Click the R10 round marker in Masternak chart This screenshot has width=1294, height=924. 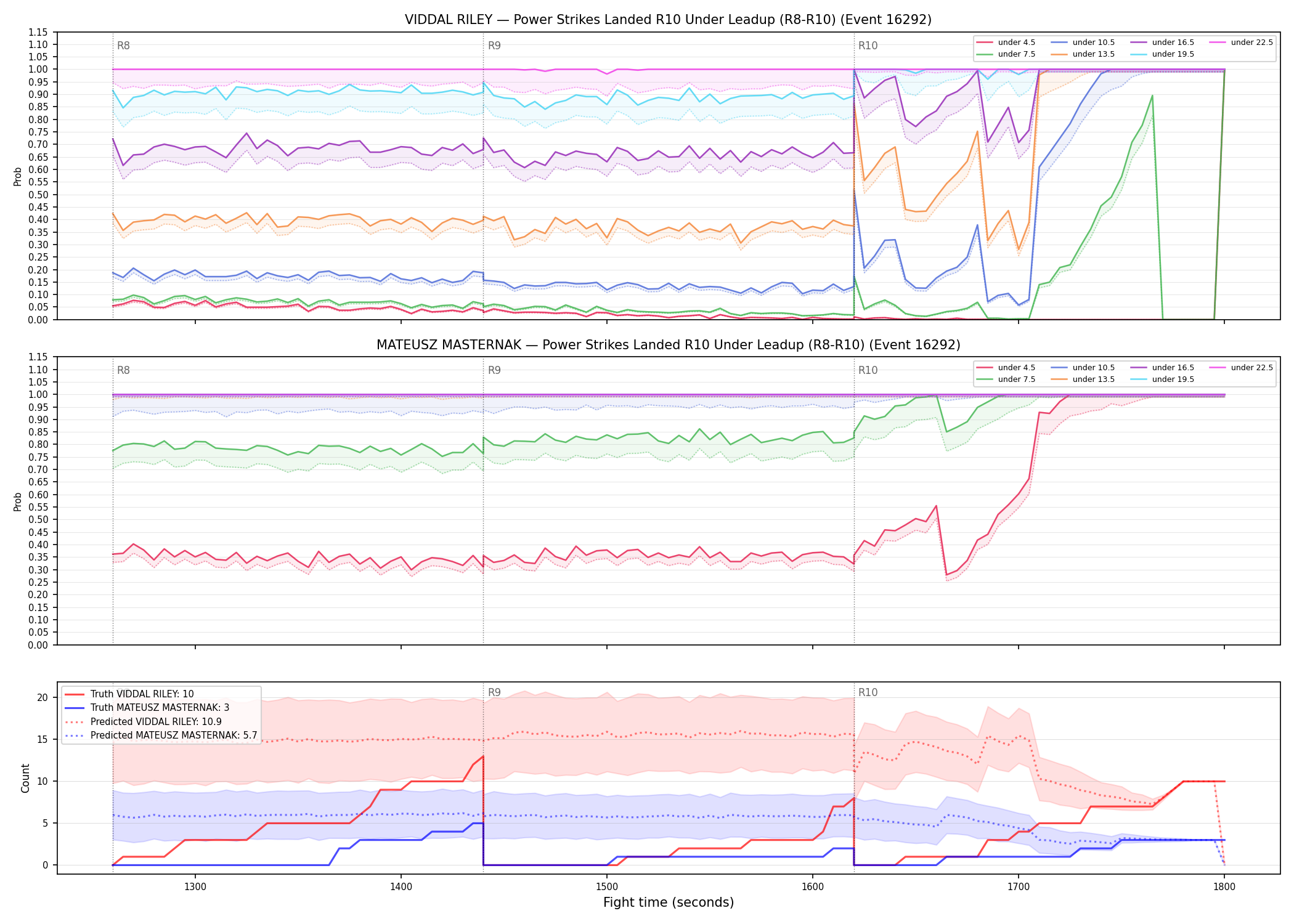pos(868,371)
